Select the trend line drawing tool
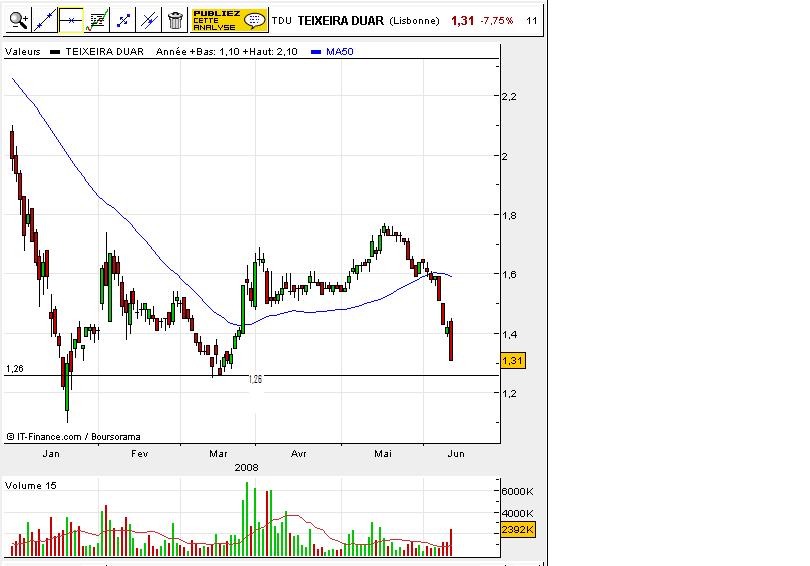Screen dimensions: 810x566 coord(44,21)
